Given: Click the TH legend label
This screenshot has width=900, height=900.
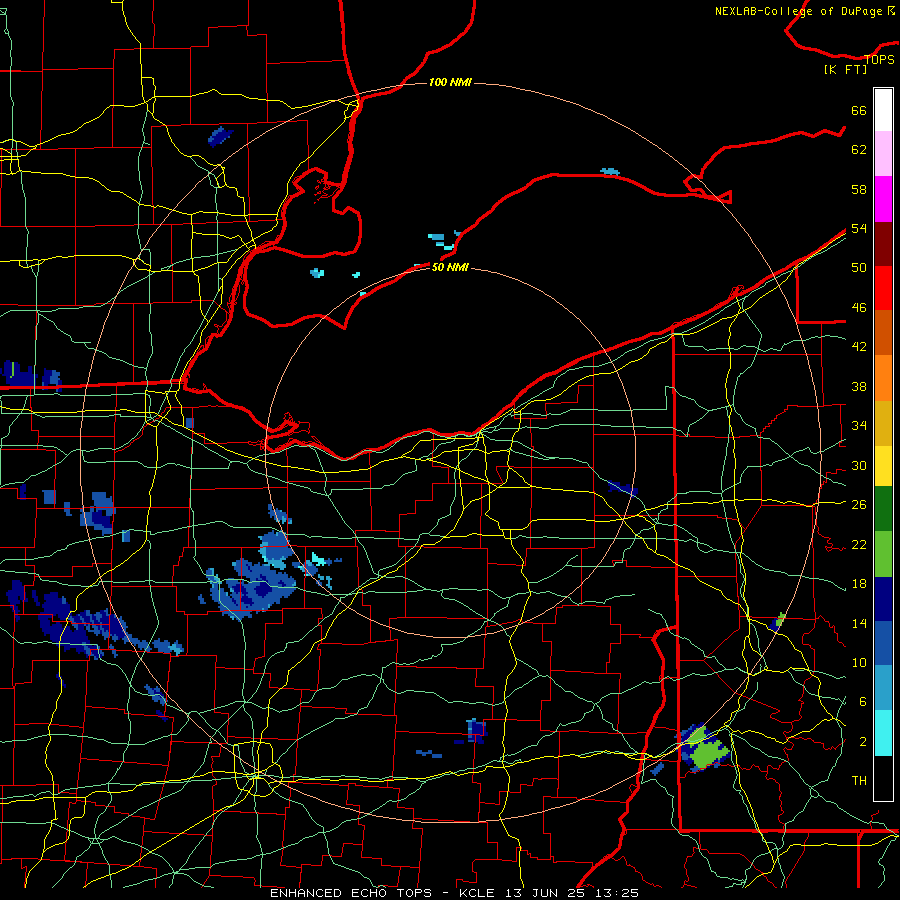Looking at the screenshot, I should [859, 781].
